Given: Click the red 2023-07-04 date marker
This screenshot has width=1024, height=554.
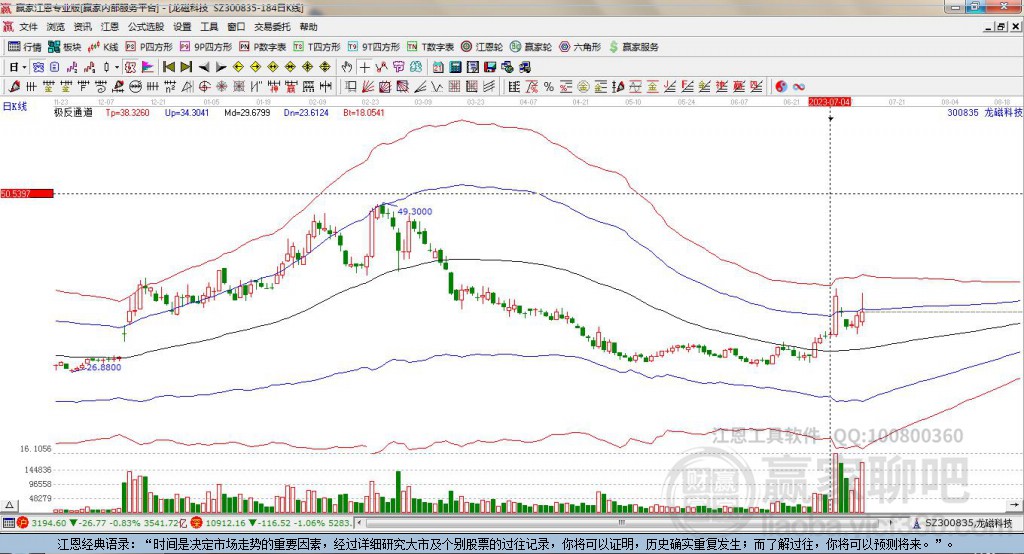Looking at the screenshot, I should tap(829, 102).
